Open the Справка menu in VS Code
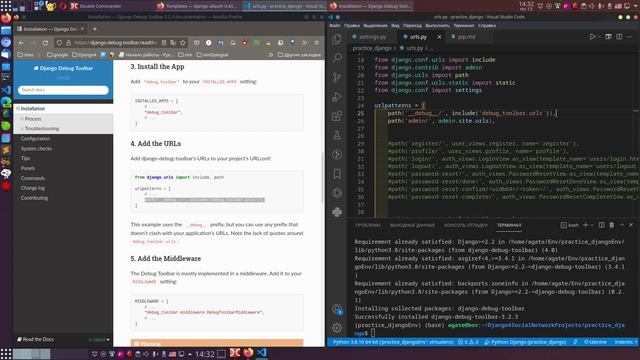 point(487,25)
